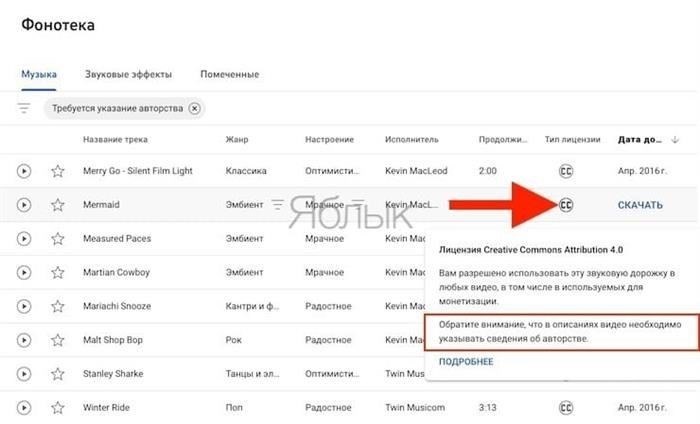700x424 pixels.
Task: Star the Stanley Sharke track
Action: click(58, 374)
